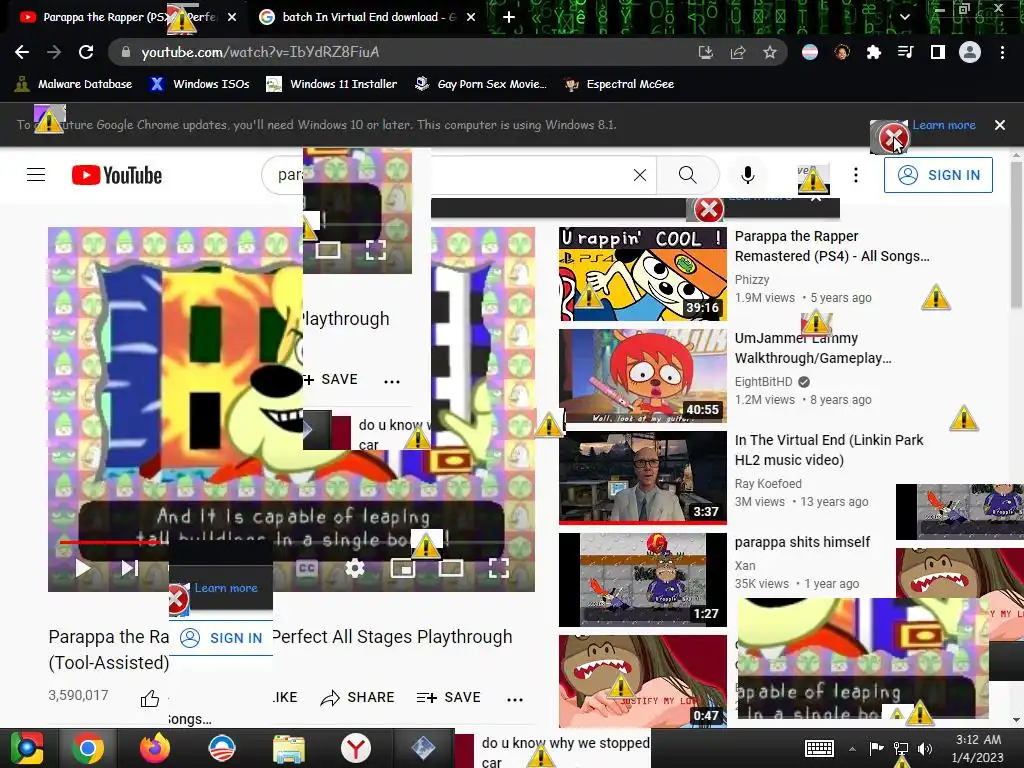Screen dimensions: 1024x768
Task: Toggle closed captions on the player
Action: click(x=306, y=568)
